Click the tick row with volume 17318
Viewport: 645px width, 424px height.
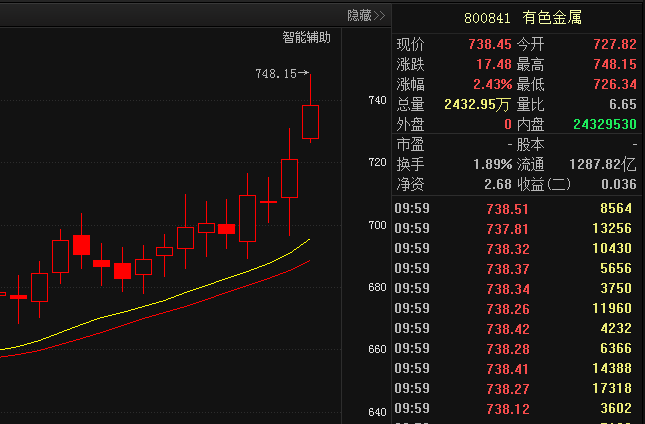tap(515, 388)
